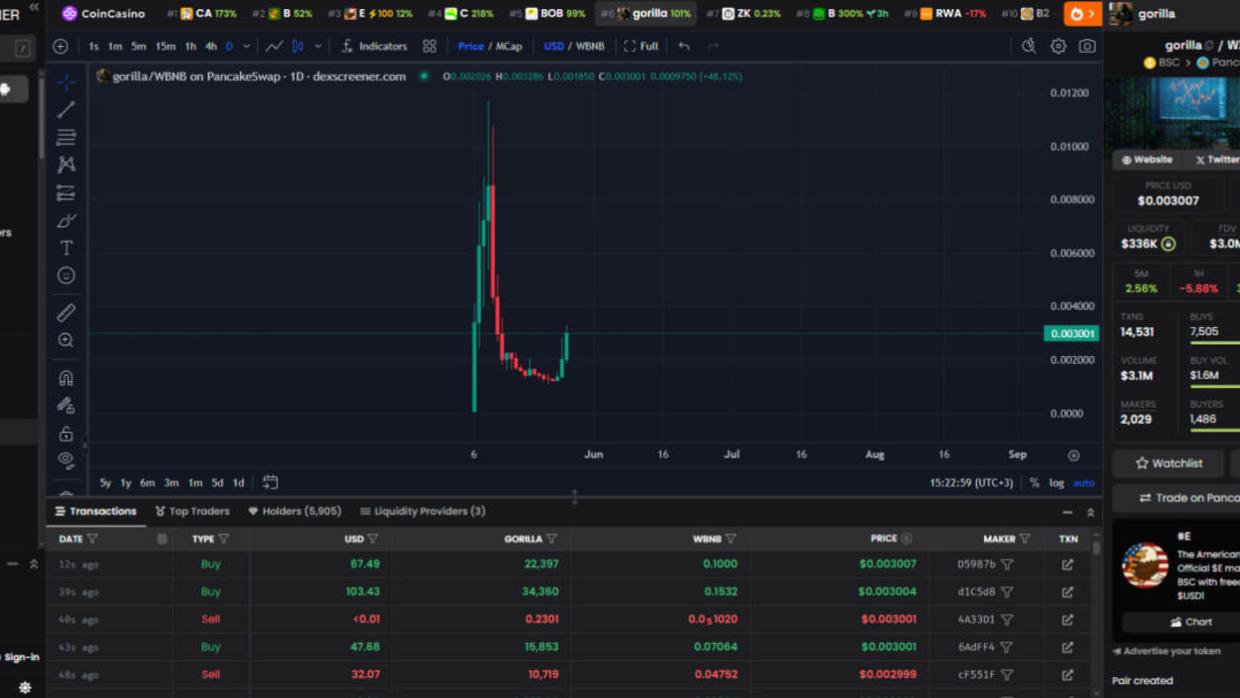Activate the zoom in tool
This screenshot has width=1240, height=698.
point(66,341)
